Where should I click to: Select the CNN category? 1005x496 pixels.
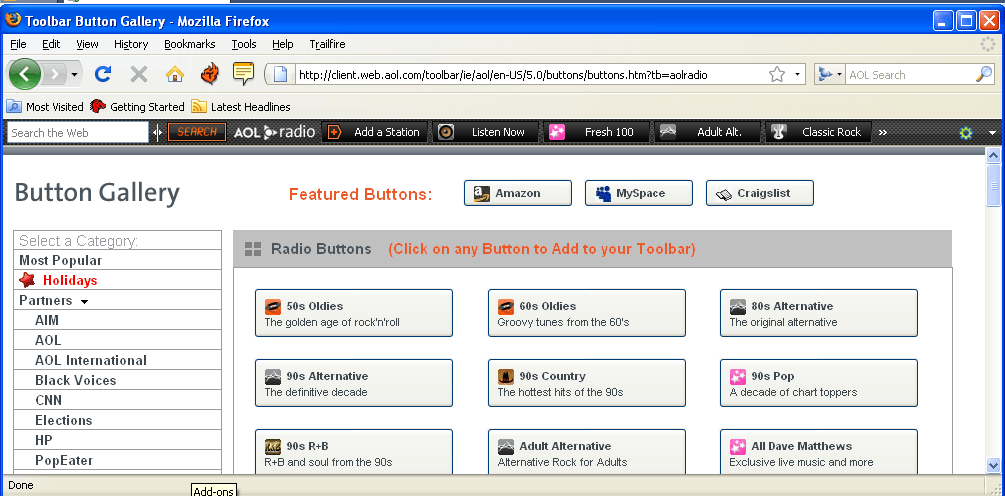point(117,401)
